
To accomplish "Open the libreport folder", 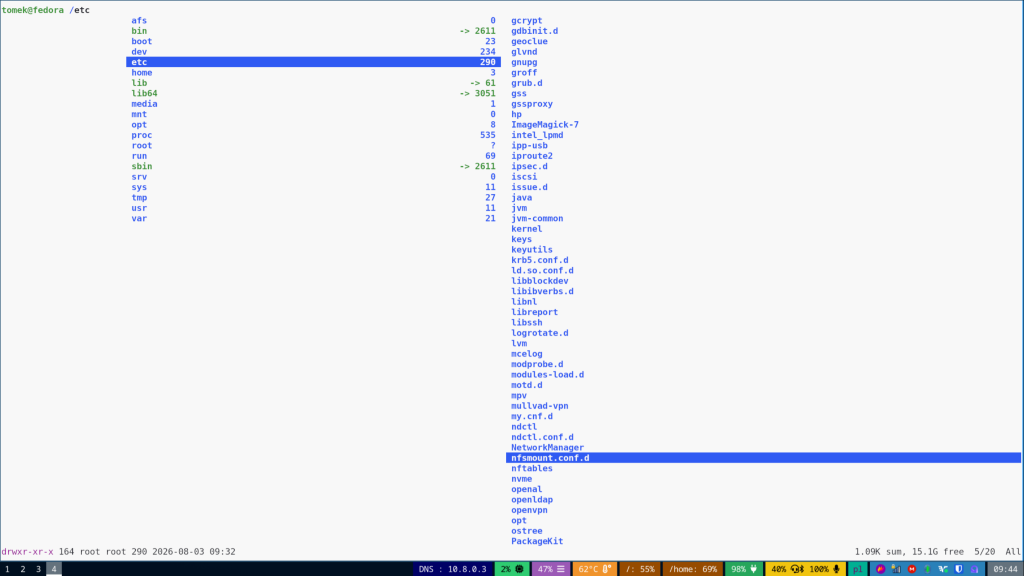I will coord(534,312).
